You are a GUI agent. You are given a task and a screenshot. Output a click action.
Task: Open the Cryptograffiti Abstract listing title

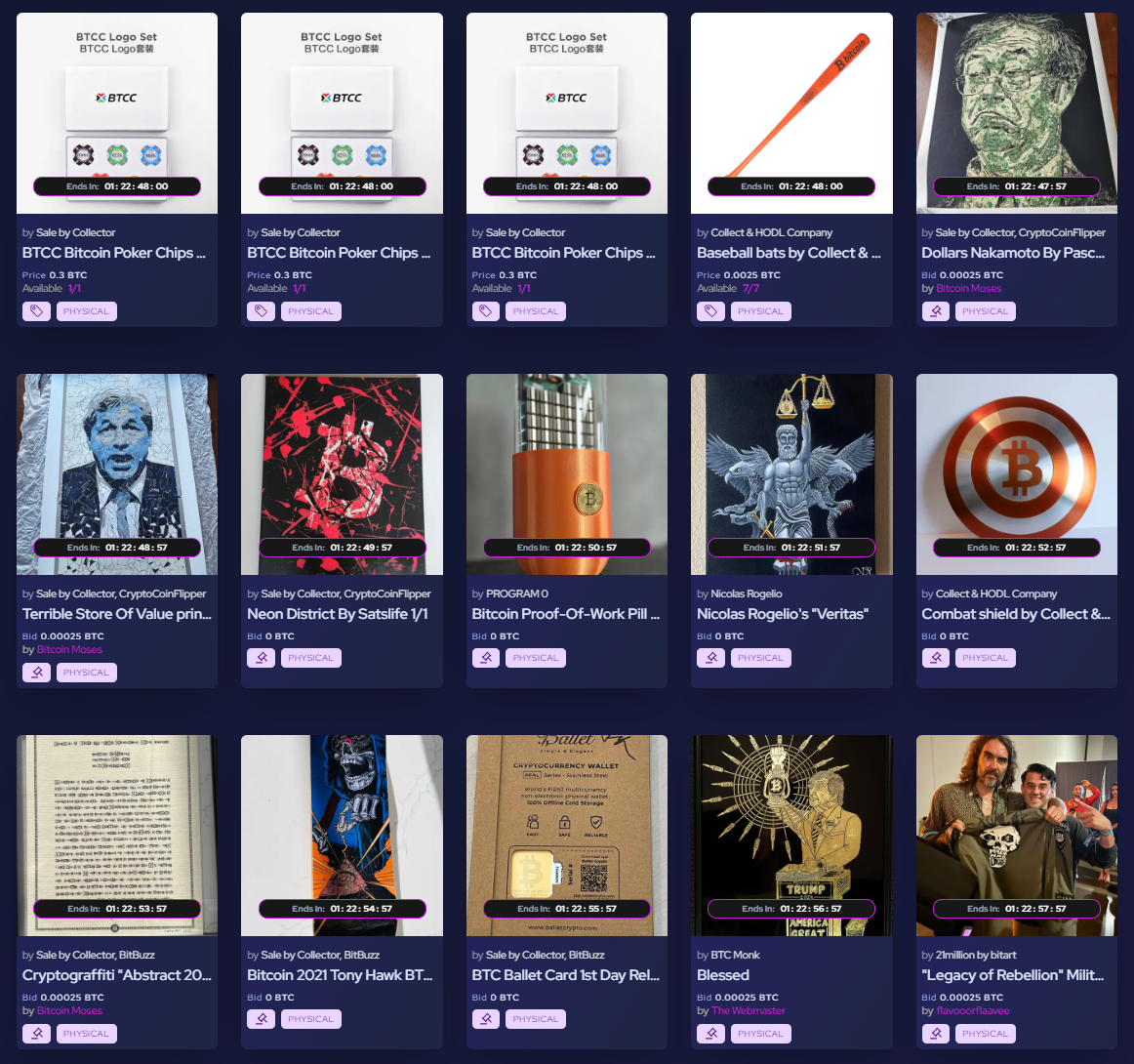click(x=116, y=975)
